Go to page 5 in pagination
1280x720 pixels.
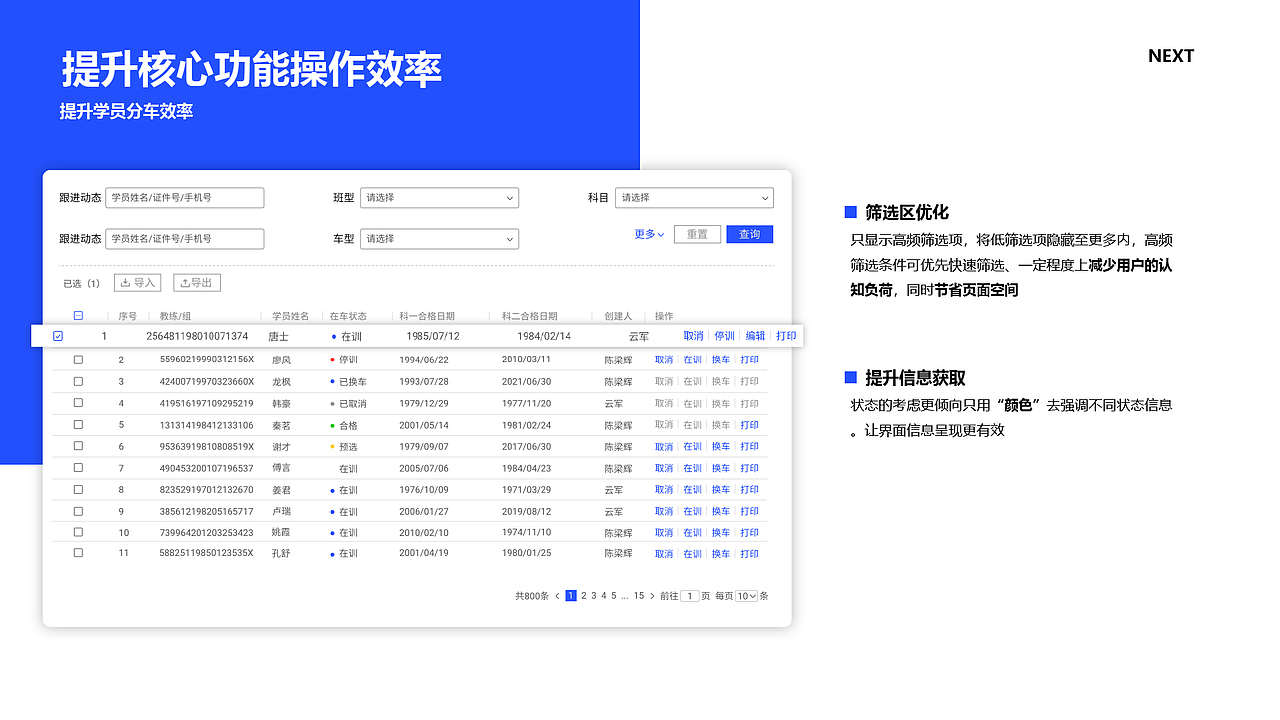click(613, 596)
